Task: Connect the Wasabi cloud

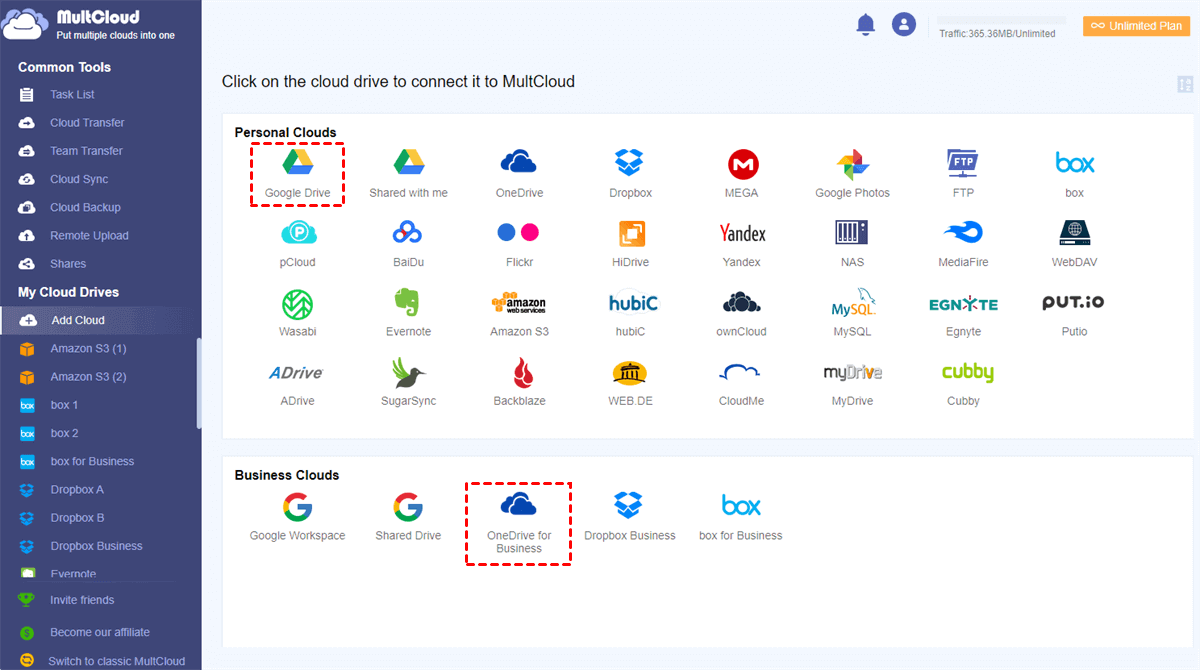Action: [298, 312]
